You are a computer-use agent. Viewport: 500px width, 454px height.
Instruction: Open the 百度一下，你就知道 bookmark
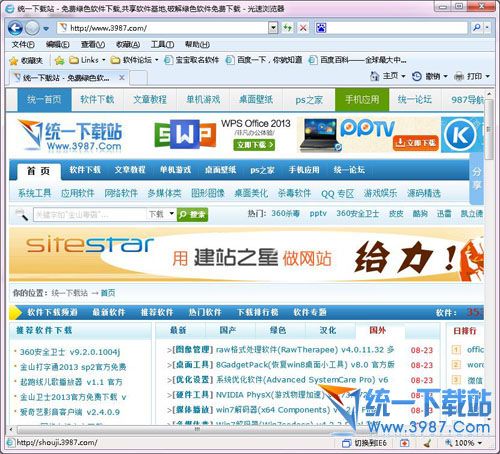coord(264,60)
